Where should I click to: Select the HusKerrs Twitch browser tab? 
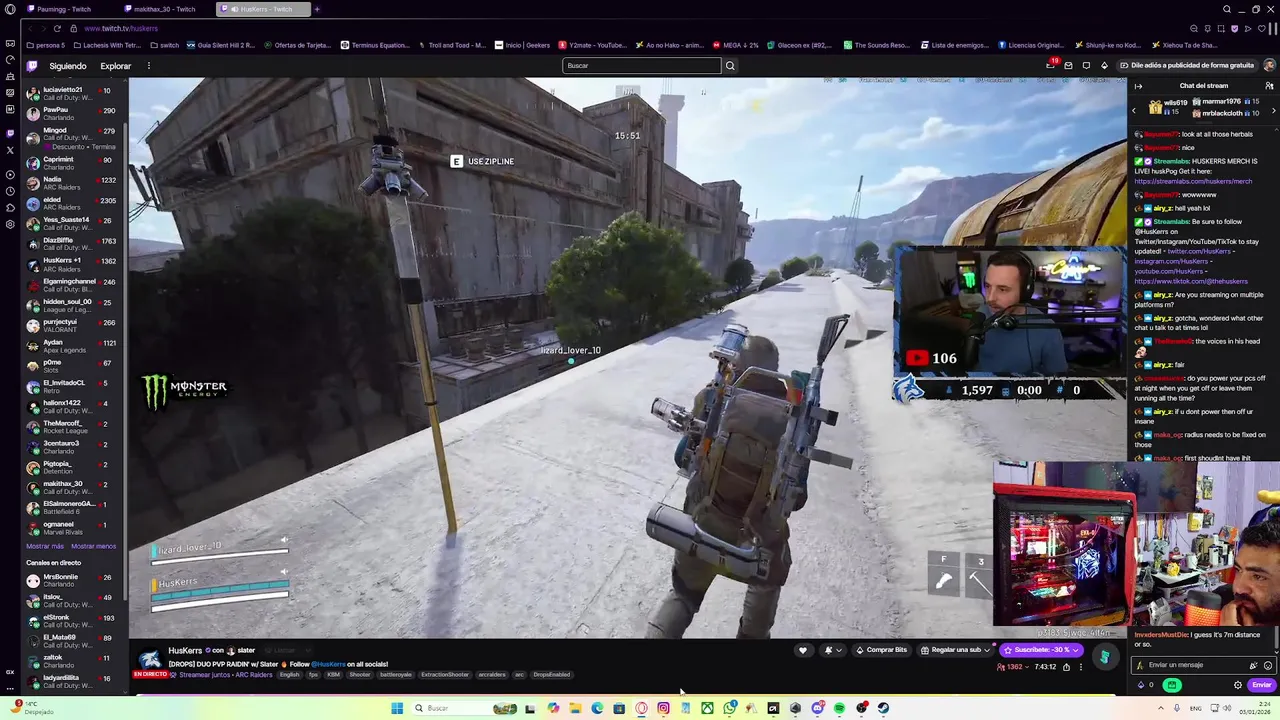pyautogui.click(x=262, y=9)
